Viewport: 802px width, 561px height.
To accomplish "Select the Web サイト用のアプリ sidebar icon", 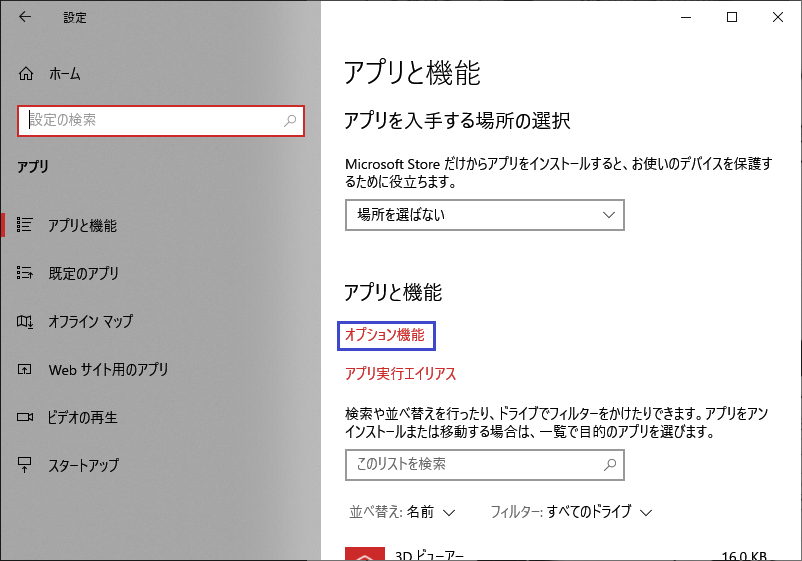I will click(x=25, y=369).
